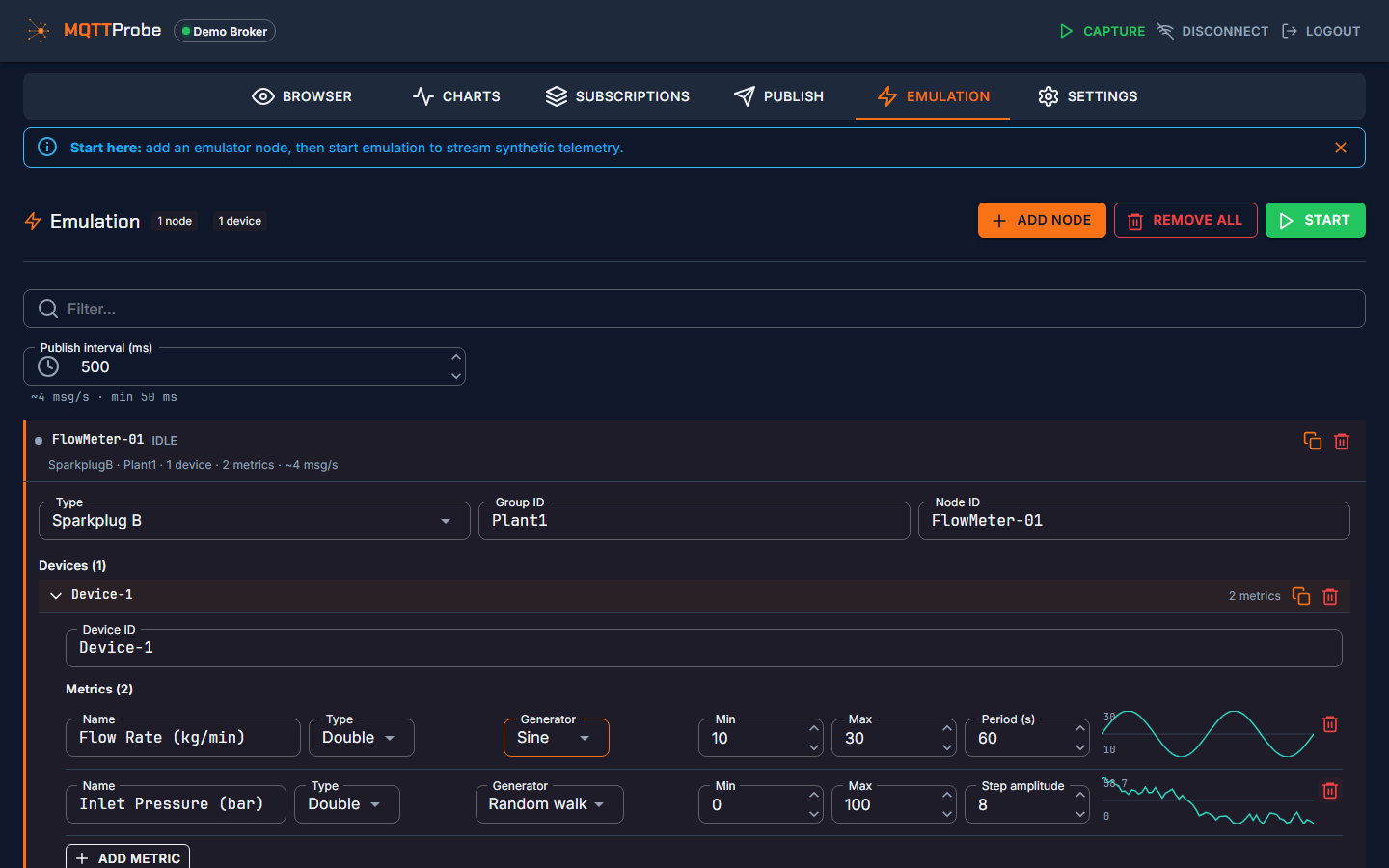Click the MQTTProbe logo icon
The width and height of the screenshot is (1389, 868).
[39, 31]
